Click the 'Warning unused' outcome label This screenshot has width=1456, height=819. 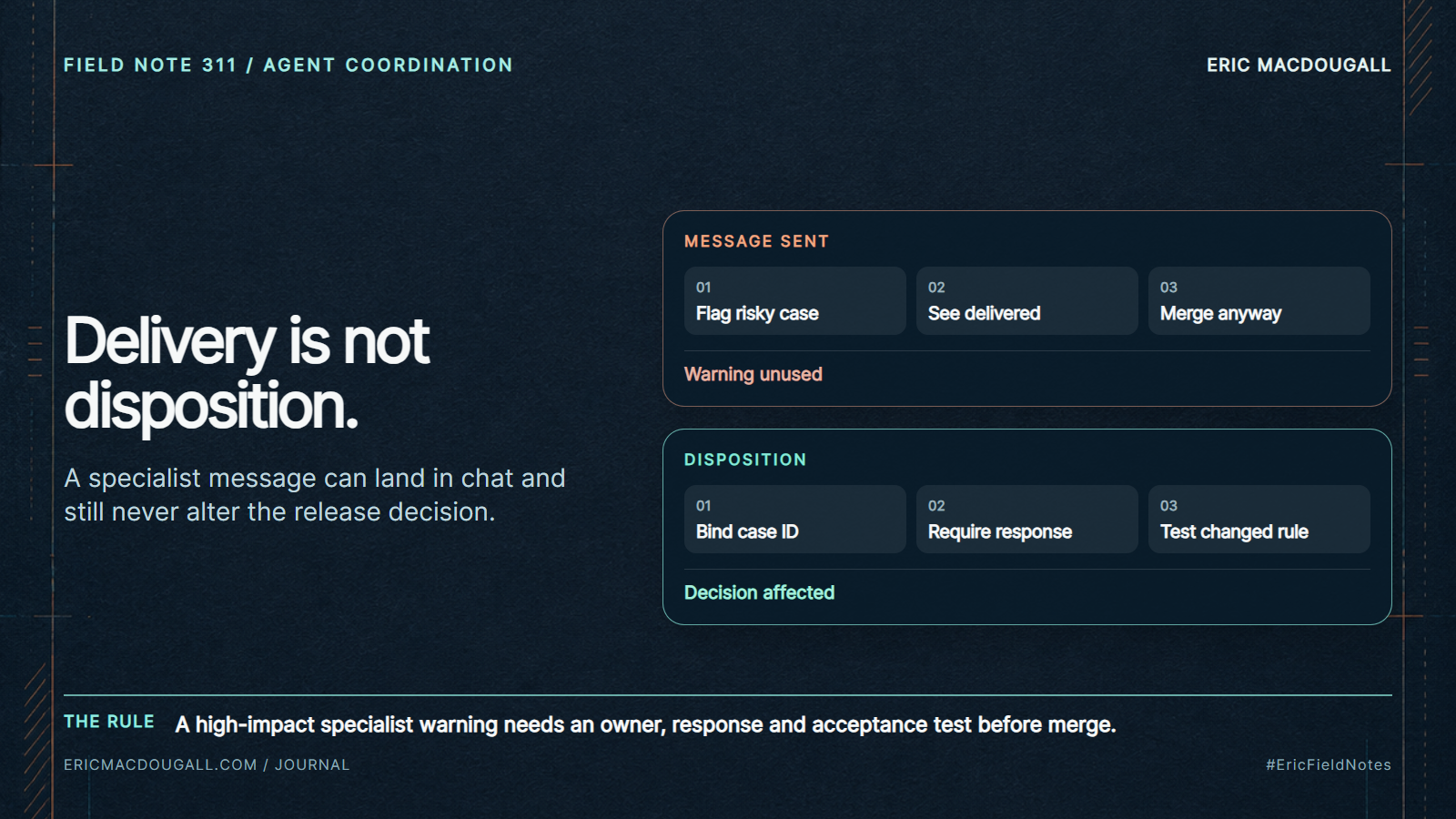tap(753, 374)
